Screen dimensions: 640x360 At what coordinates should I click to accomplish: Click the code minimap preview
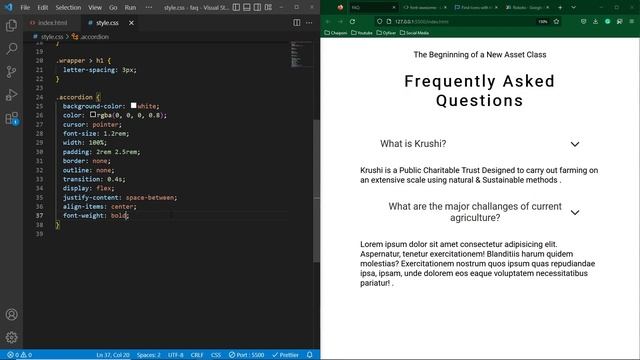(x=301, y=54)
